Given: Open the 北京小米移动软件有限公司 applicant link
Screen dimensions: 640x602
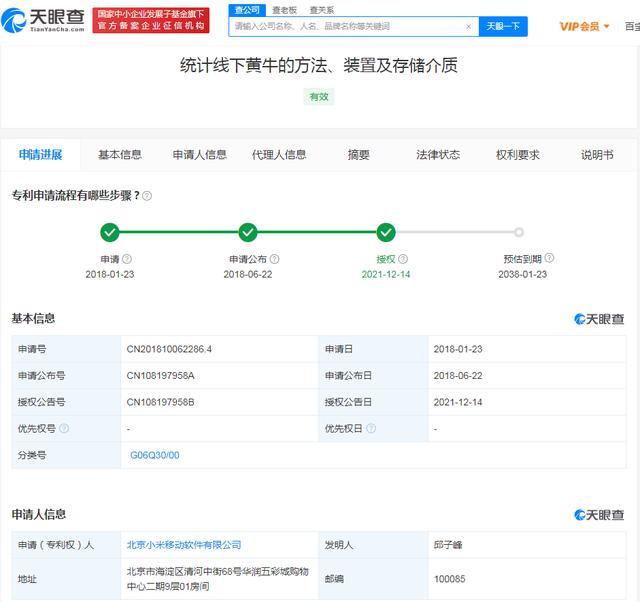Looking at the screenshot, I should (x=183, y=545).
